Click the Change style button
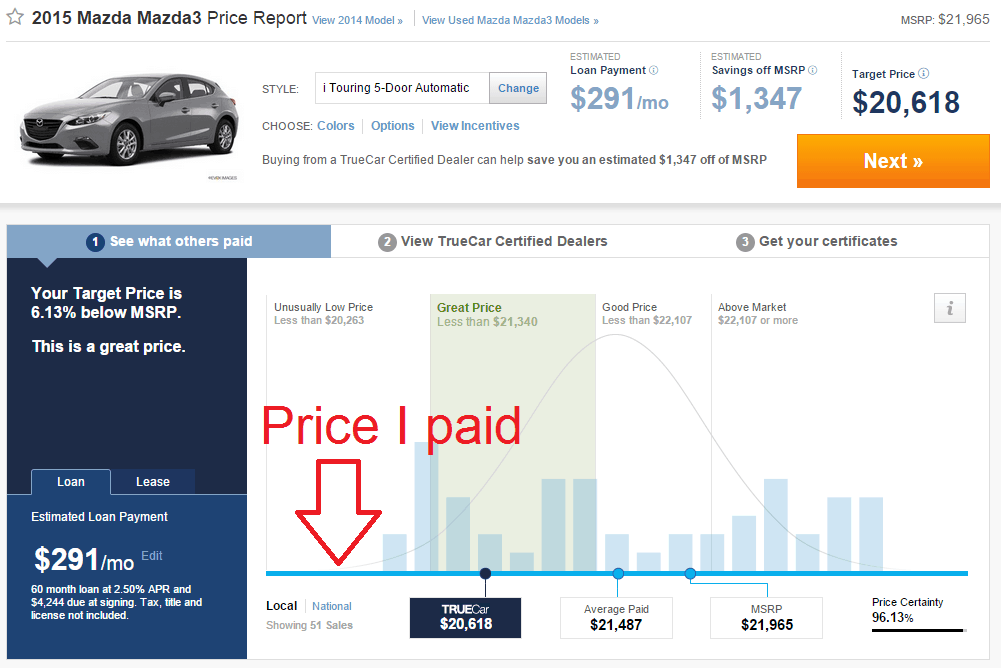 coord(518,88)
